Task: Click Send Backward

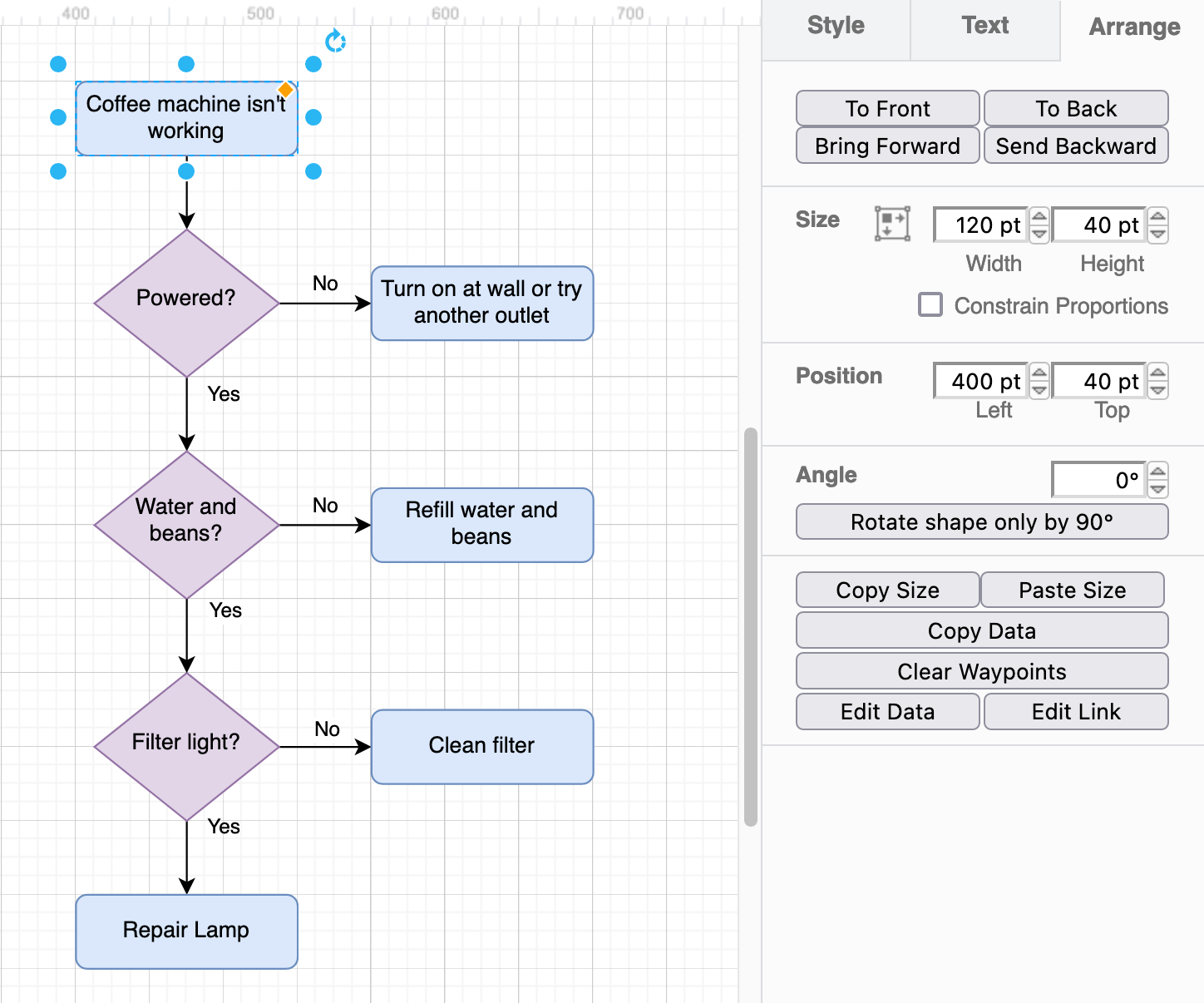Action: tap(1076, 146)
